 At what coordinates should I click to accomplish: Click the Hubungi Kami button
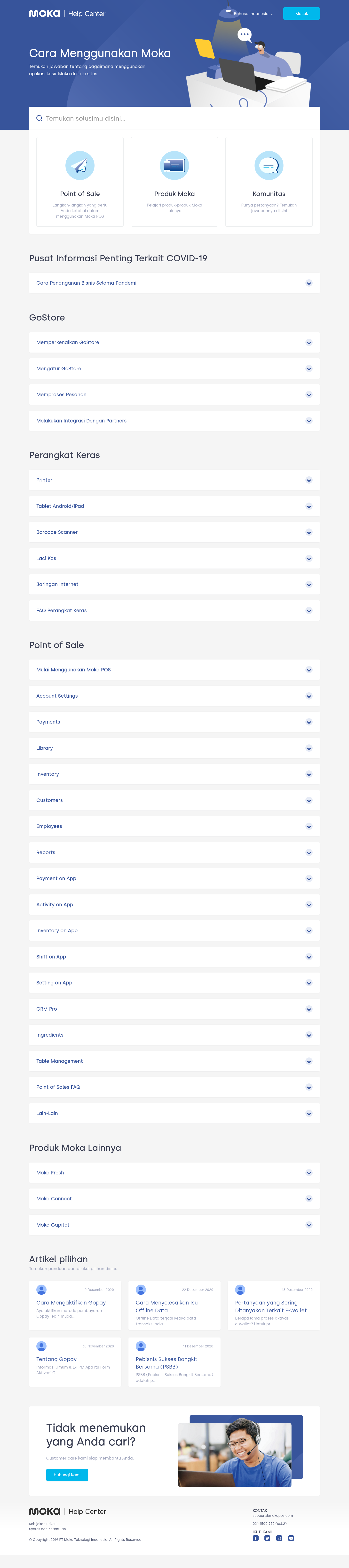67,1475
